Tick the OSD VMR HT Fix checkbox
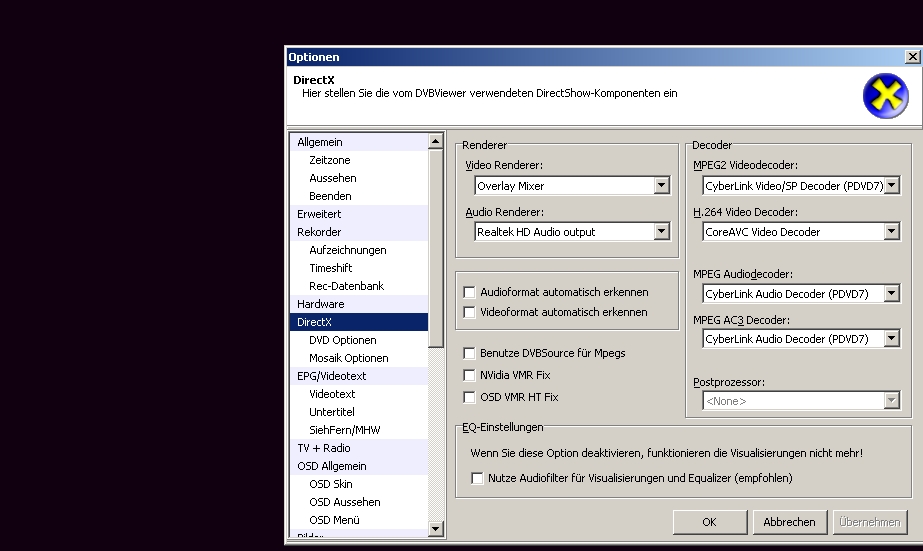The image size is (923, 551). pos(469,397)
